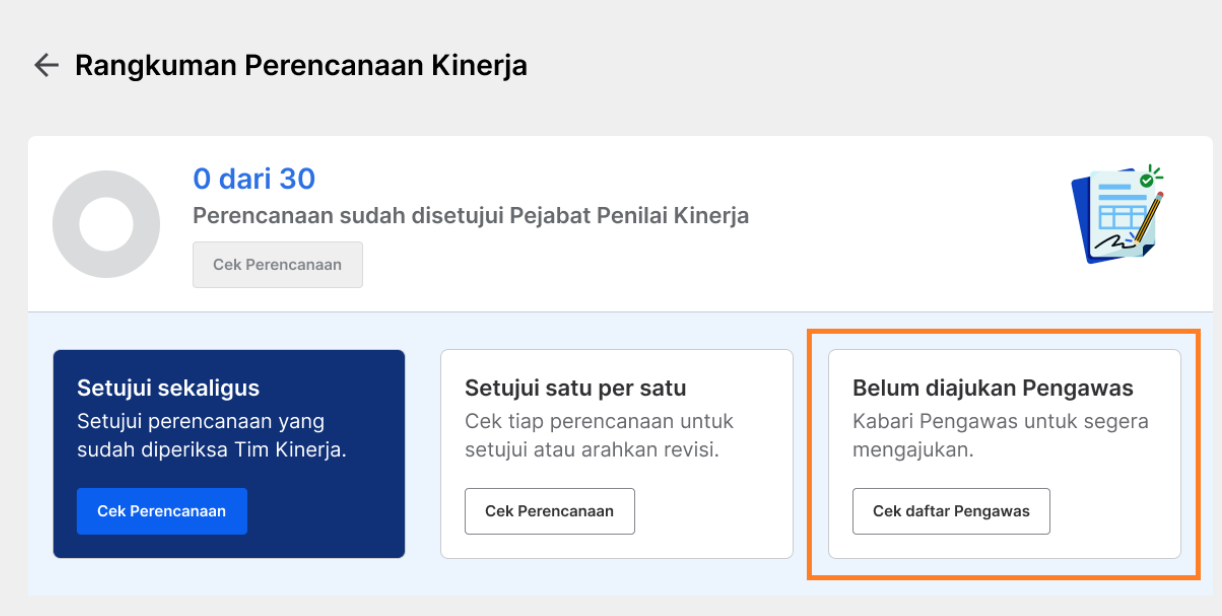
Task: Open the Cek daftar Pengawas button
Action: click(x=951, y=511)
